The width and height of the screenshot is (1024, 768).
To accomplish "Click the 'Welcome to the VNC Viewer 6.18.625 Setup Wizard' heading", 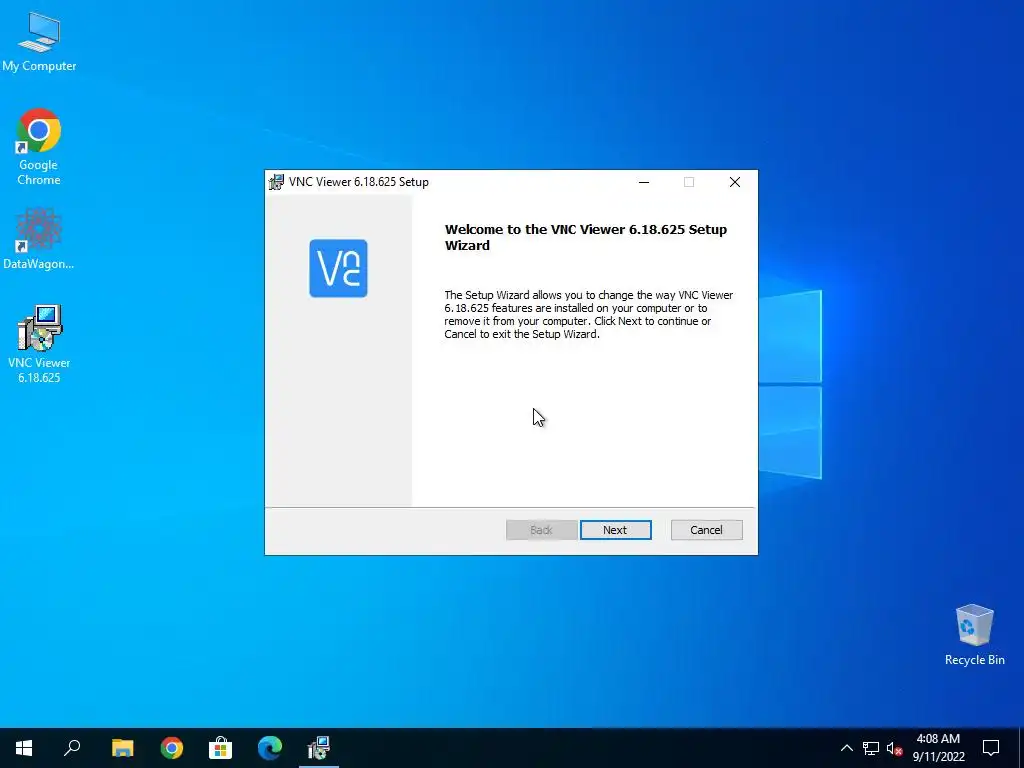I will (586, 237).
